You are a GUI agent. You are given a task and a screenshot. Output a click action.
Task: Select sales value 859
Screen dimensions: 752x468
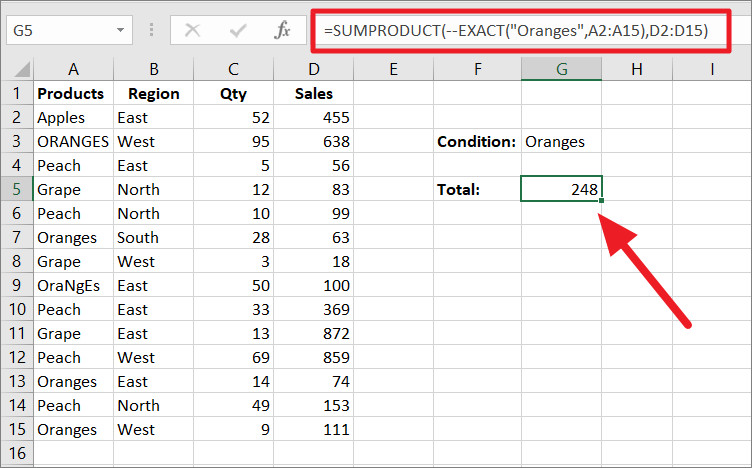pos(314,357)
